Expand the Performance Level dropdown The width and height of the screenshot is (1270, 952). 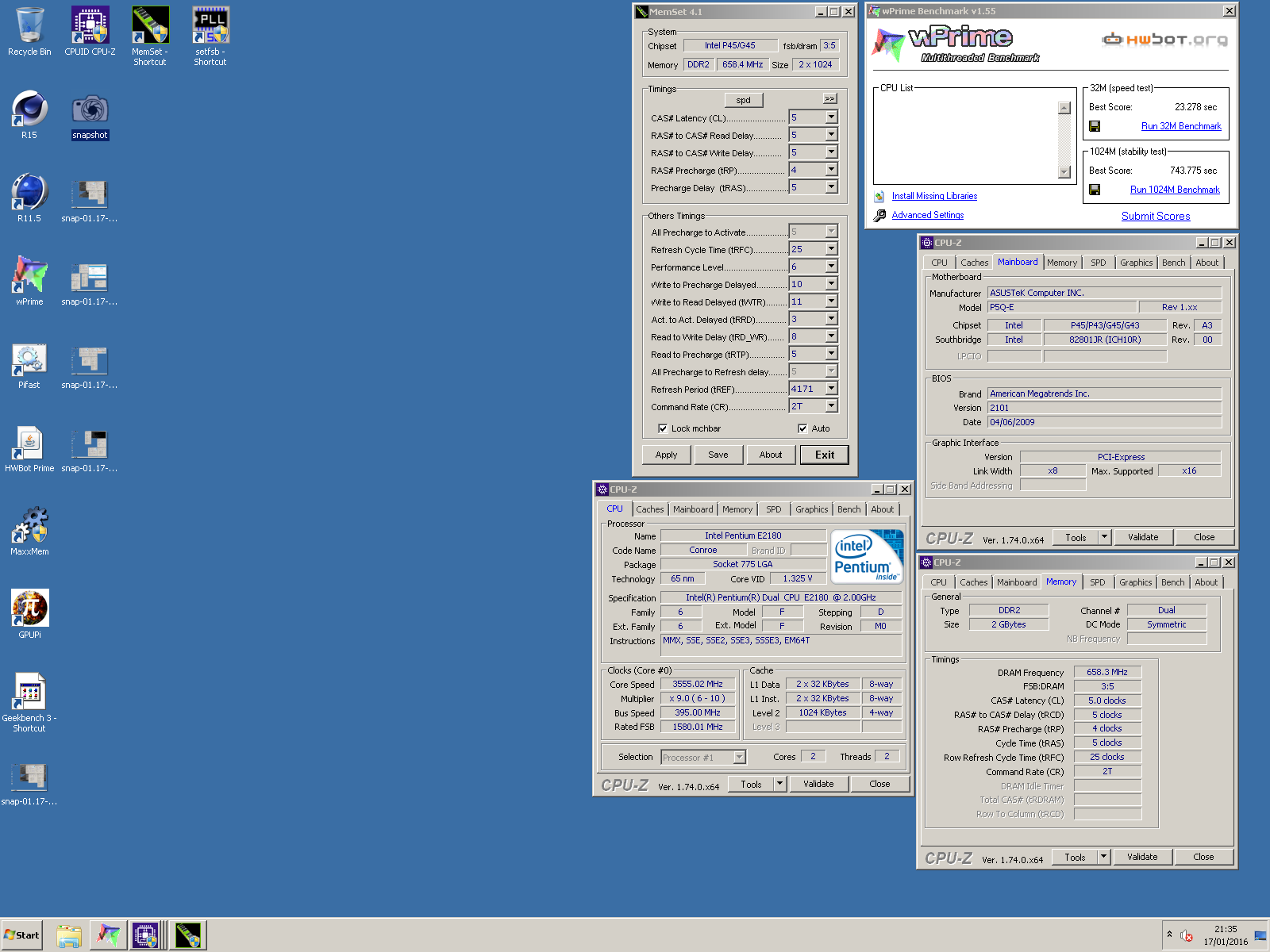tap(831, 267)
